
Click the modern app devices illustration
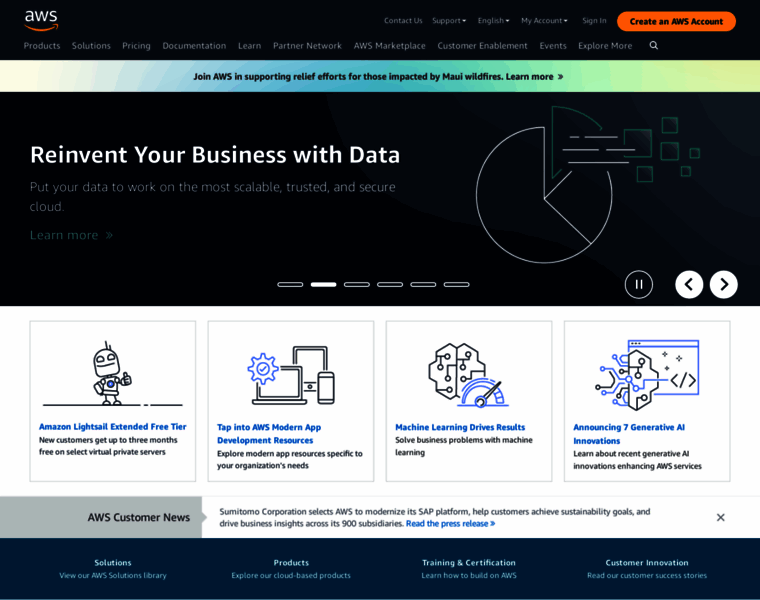tap(291, 375)
